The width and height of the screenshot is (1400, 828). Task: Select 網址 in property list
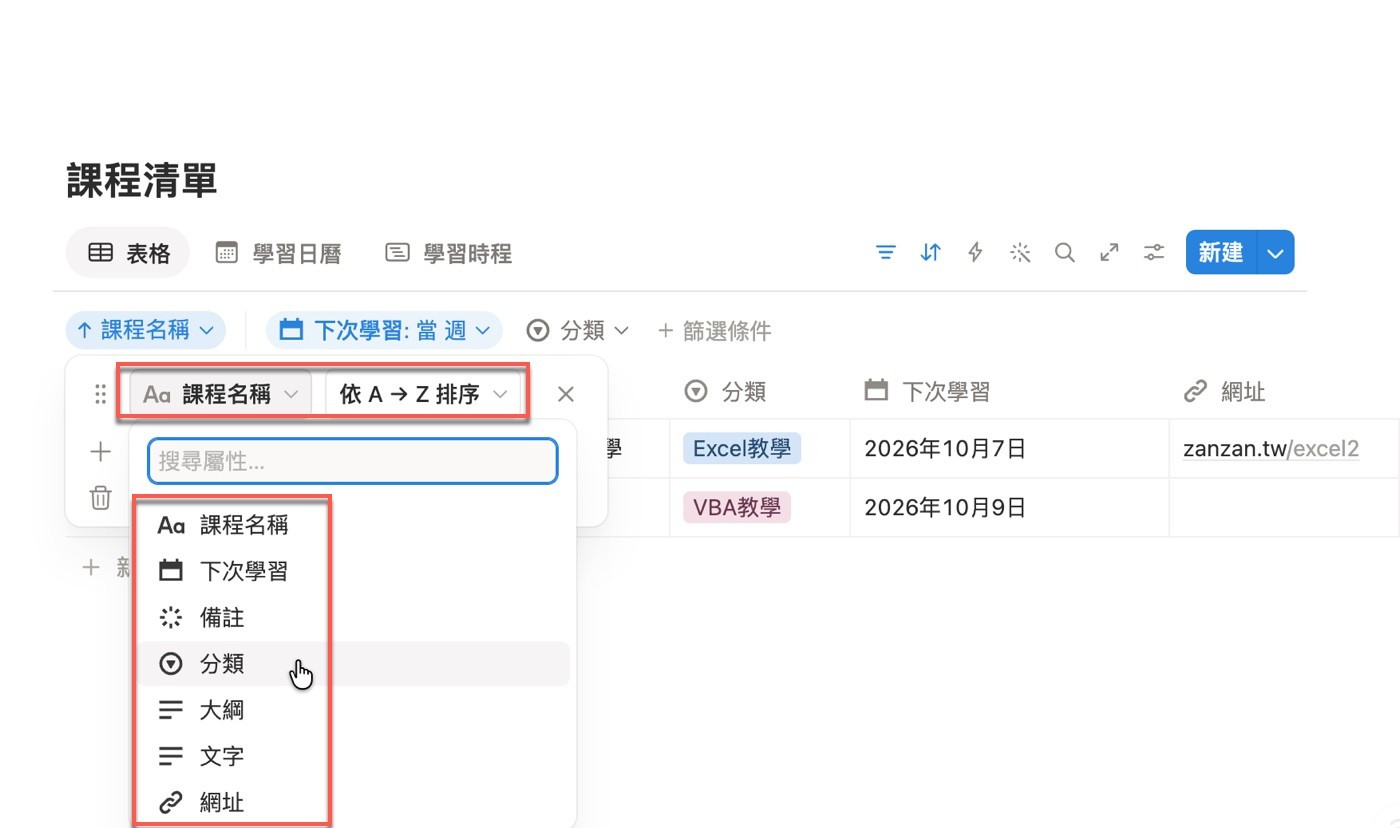point(353,801)
